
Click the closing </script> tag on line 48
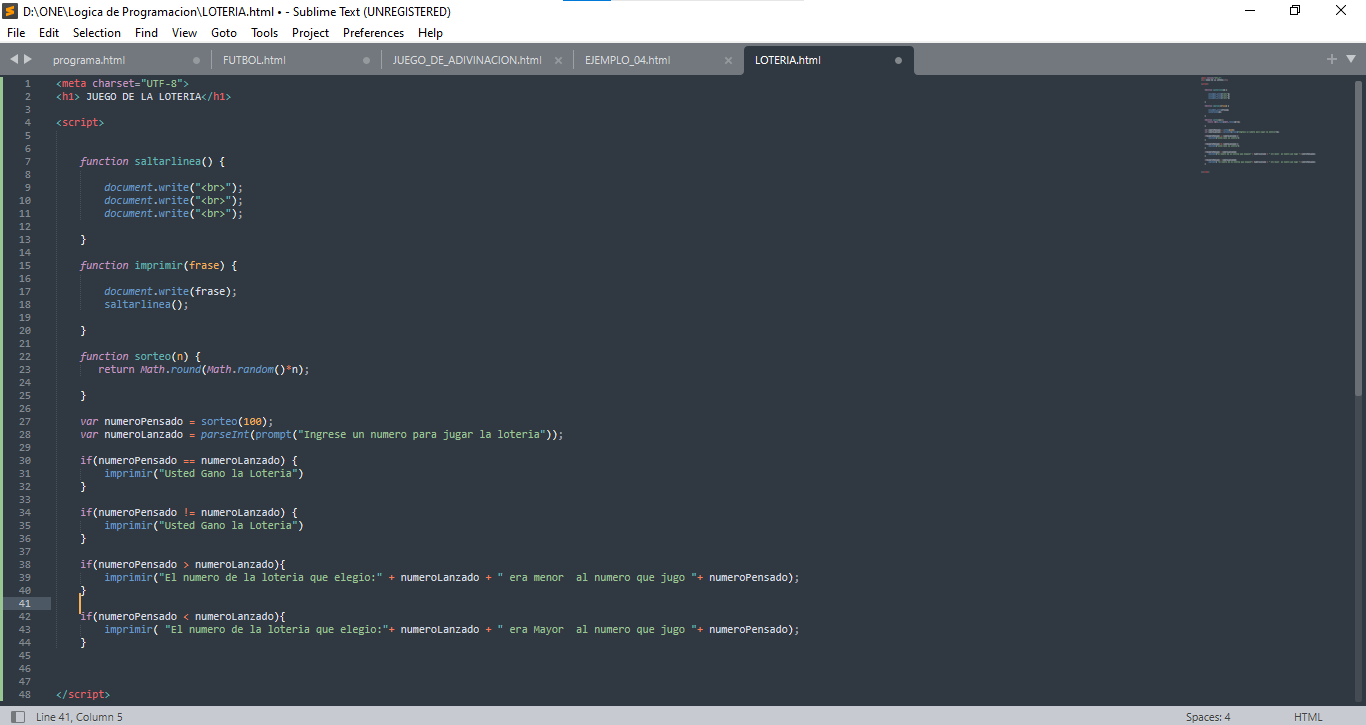(x=83, y=694)
